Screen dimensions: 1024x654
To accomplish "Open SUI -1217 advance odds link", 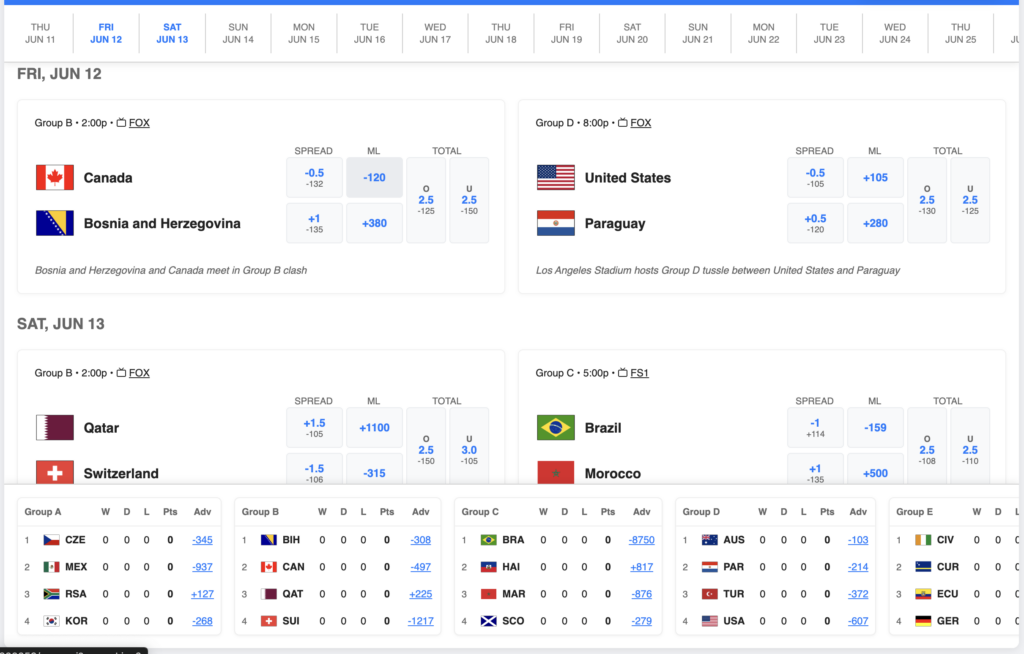I will 421,621.
